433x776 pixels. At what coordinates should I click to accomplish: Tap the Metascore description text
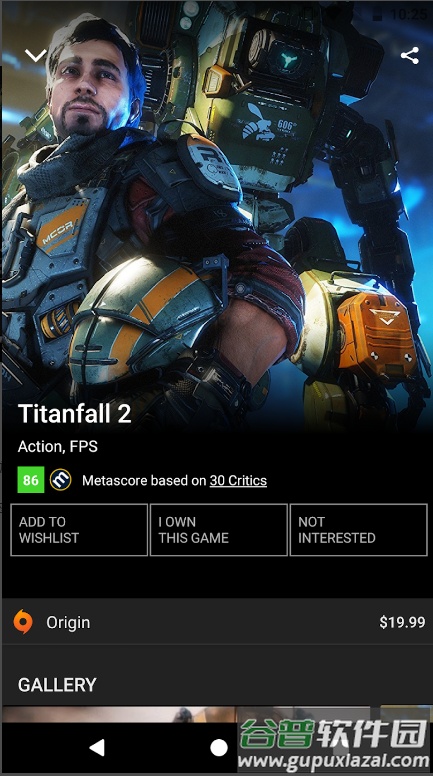pos(174,481)
